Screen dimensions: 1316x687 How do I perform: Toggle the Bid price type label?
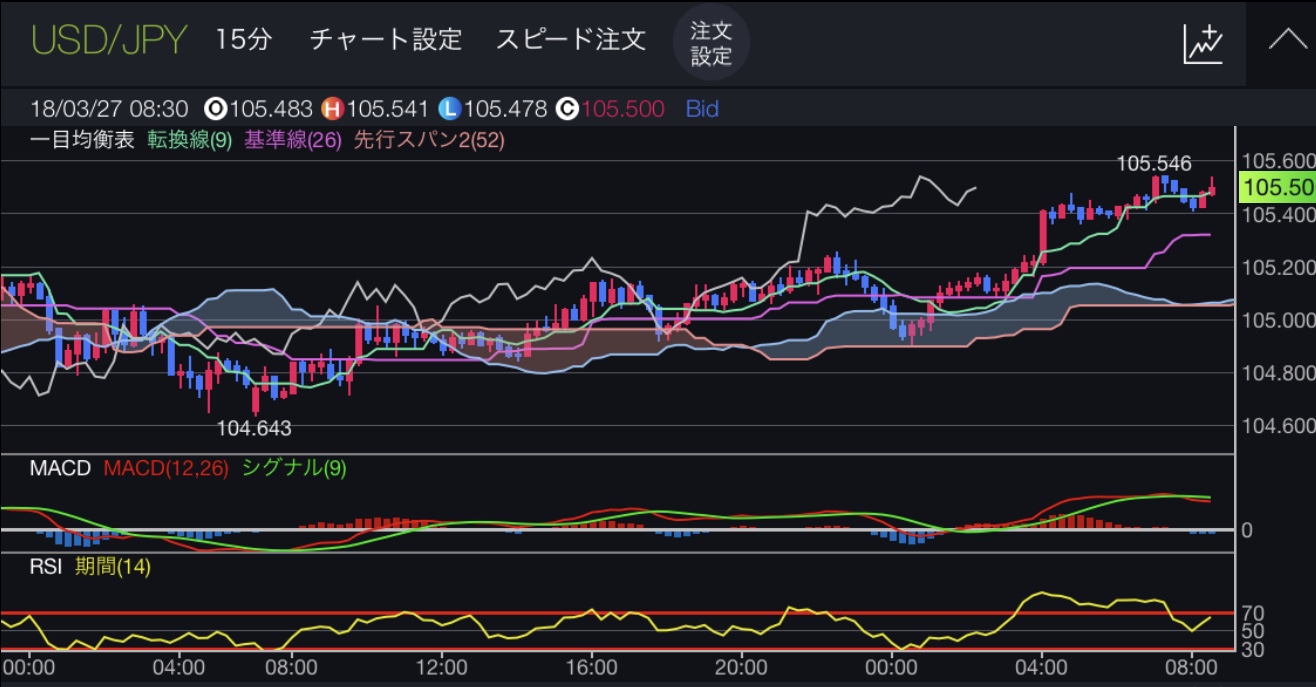pos(702,109)
